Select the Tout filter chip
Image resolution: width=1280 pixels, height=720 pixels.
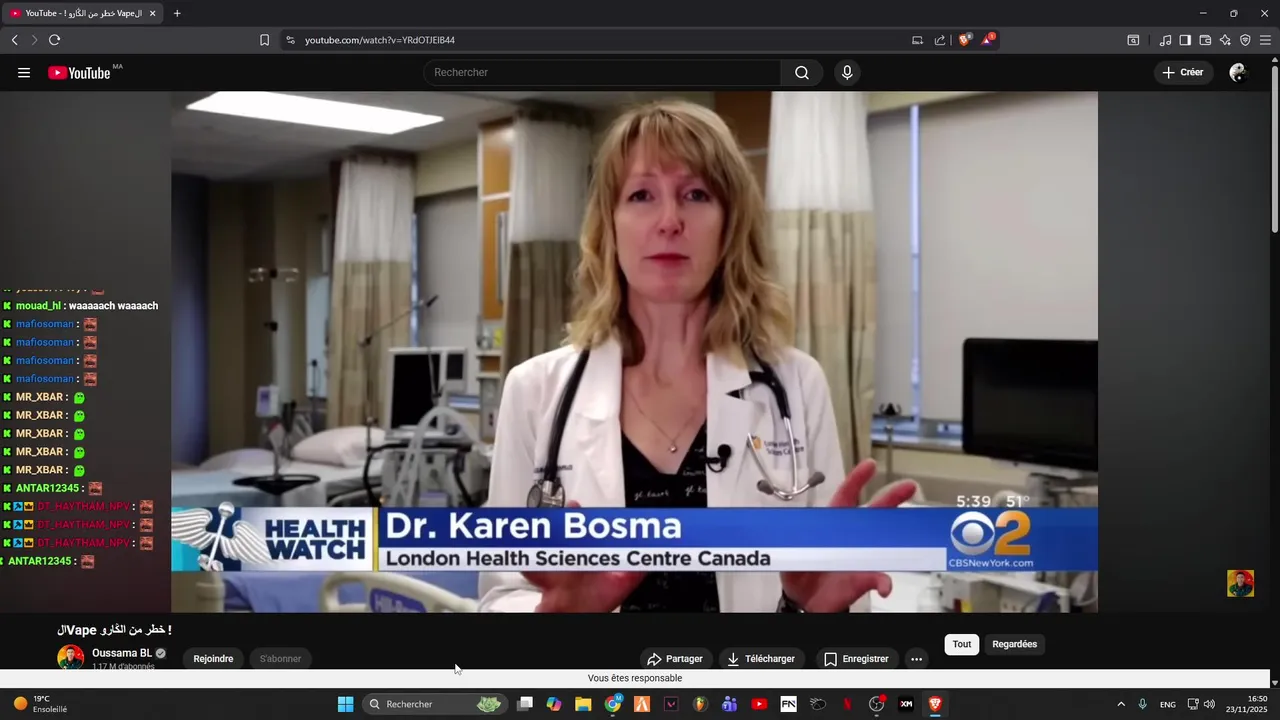click(962, 644)
